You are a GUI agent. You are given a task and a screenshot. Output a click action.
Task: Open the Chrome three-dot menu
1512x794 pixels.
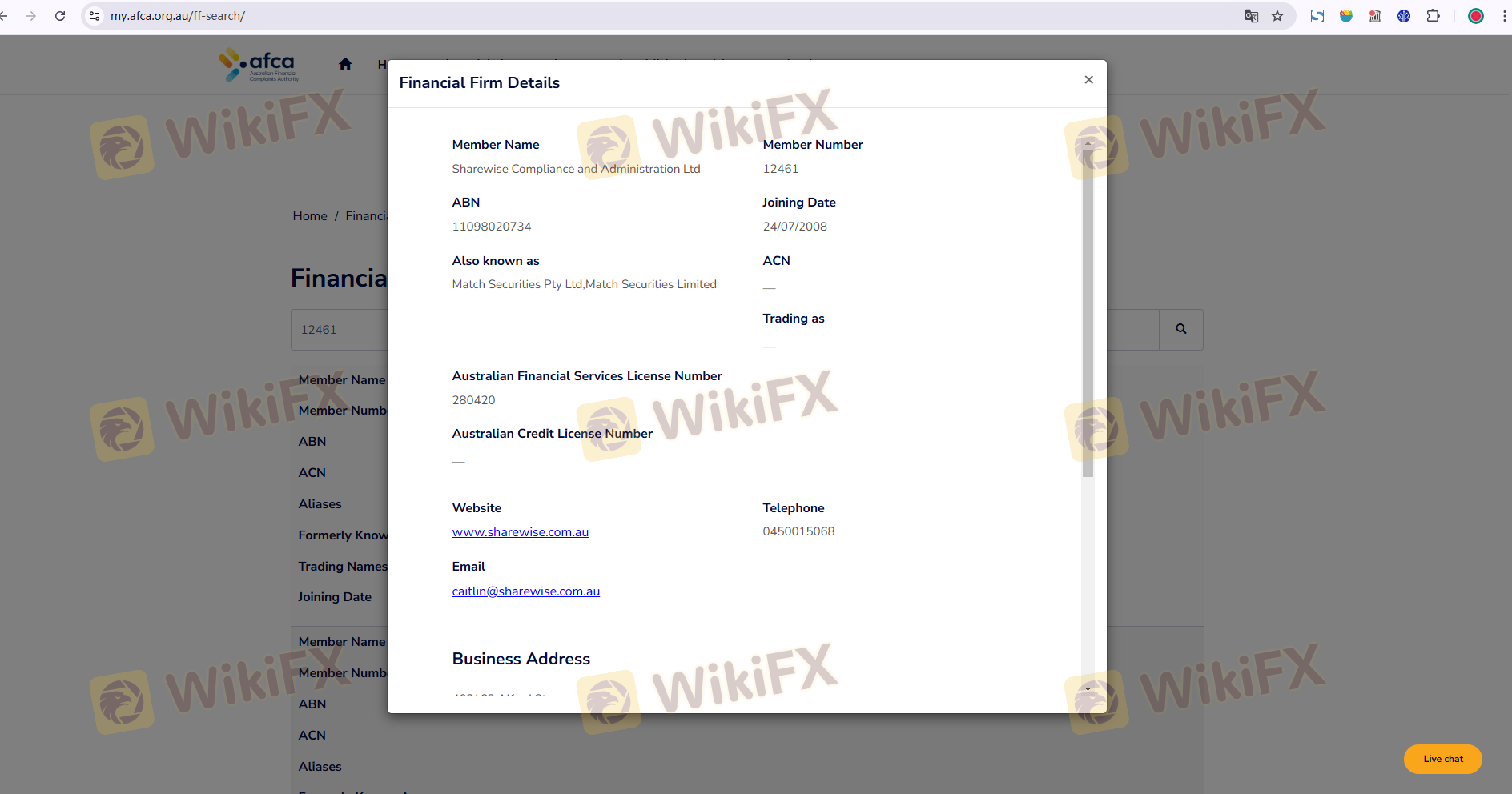tap(1504, 16)
